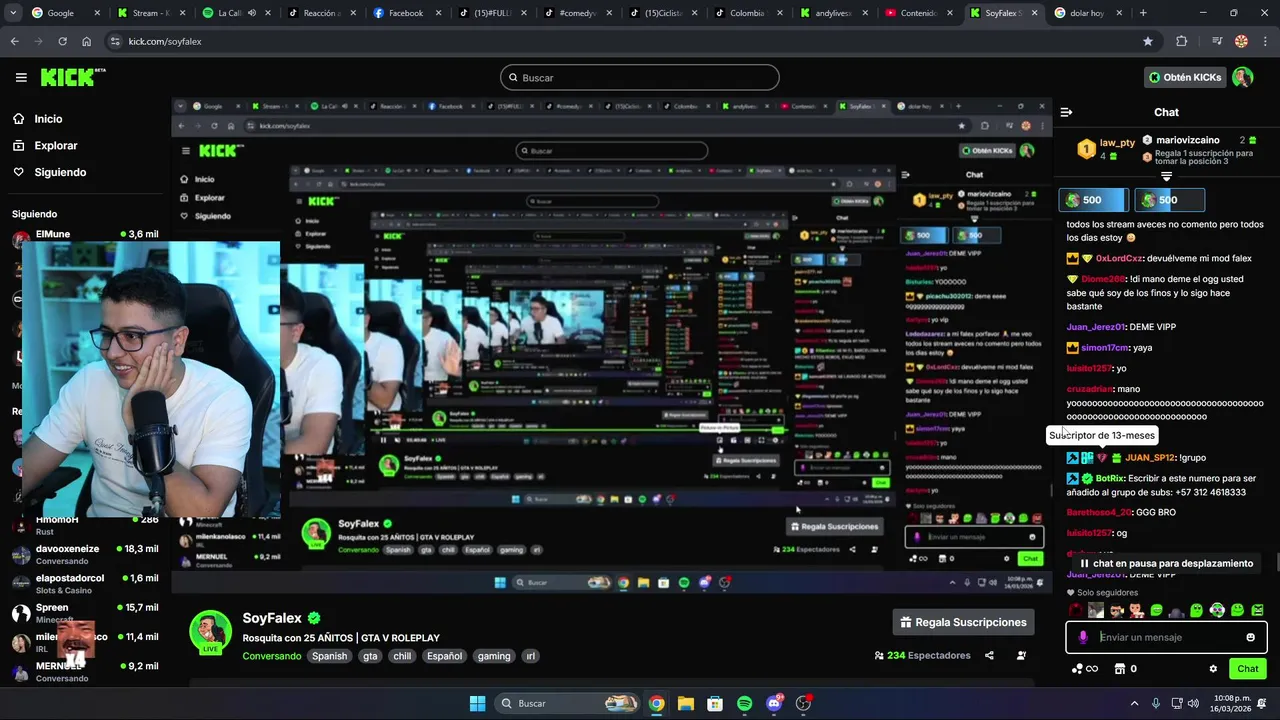1280x720 pixels.
Task: Switch to the Colombia browser tab
Action: pyautogui.click(x=748, y=13)
